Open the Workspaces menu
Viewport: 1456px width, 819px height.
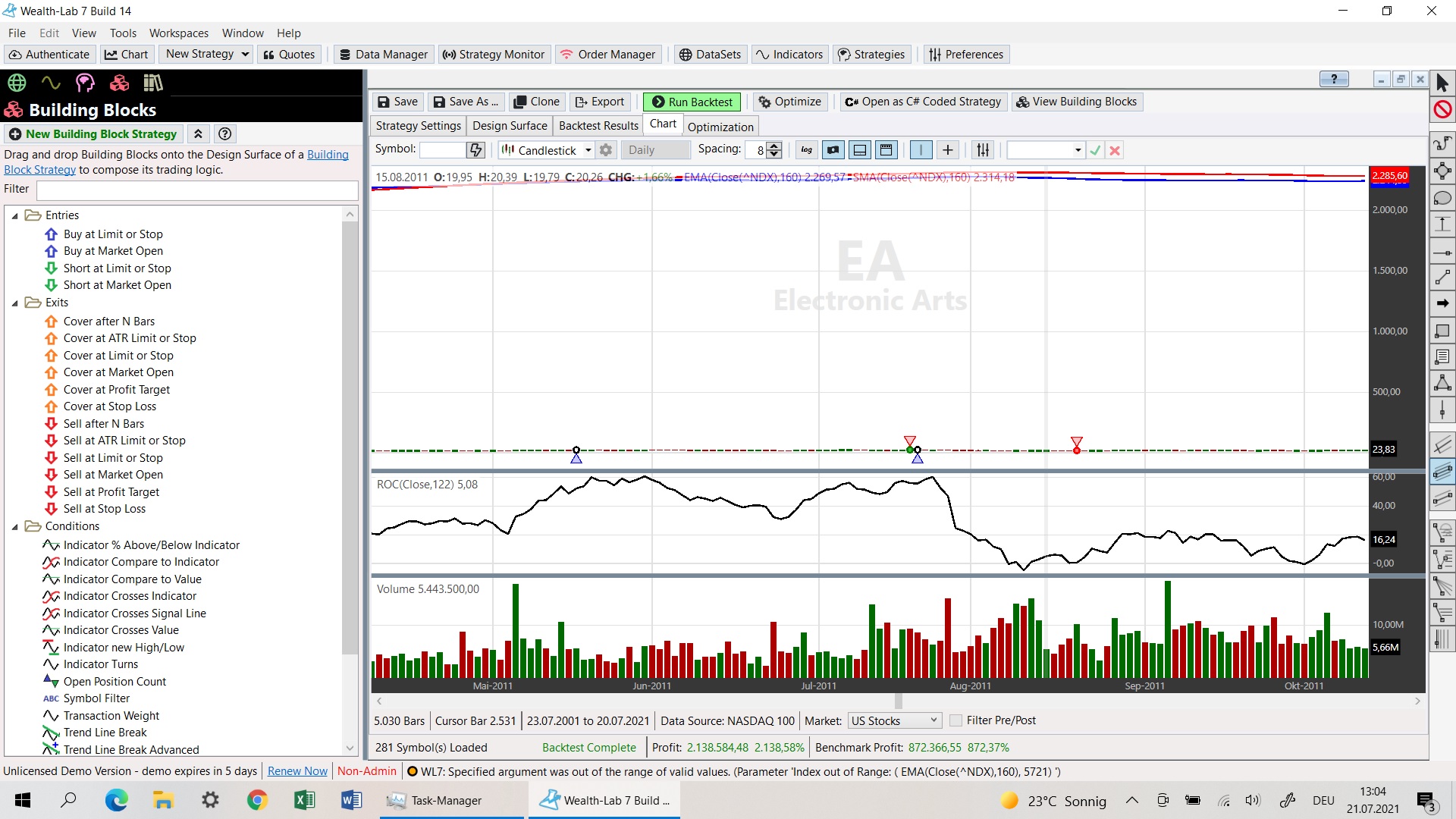[178, 33]
